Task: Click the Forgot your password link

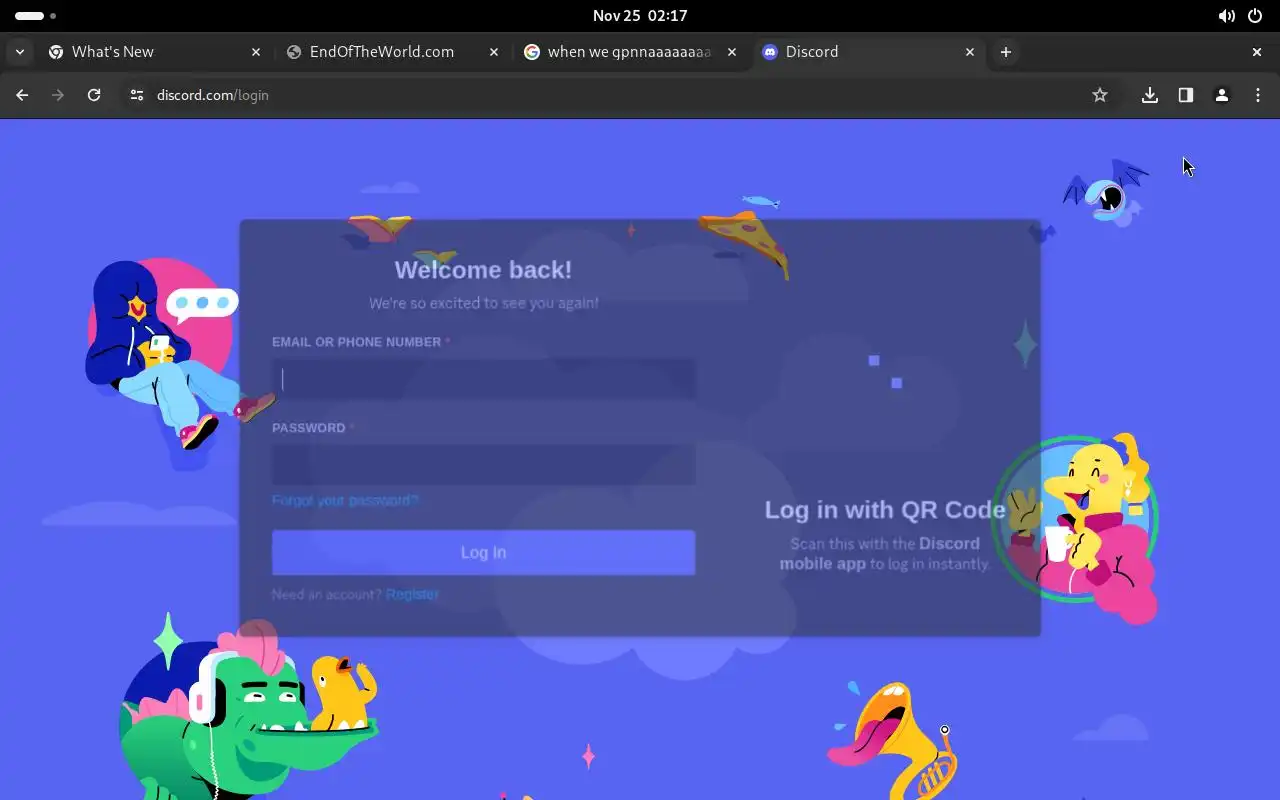Action: pos(345,500)
